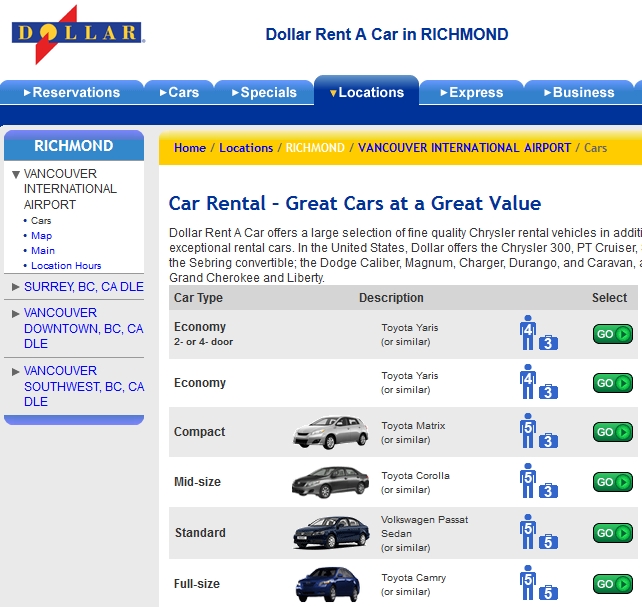Click RICHMOND in the breadcrumb

point(315,148)
